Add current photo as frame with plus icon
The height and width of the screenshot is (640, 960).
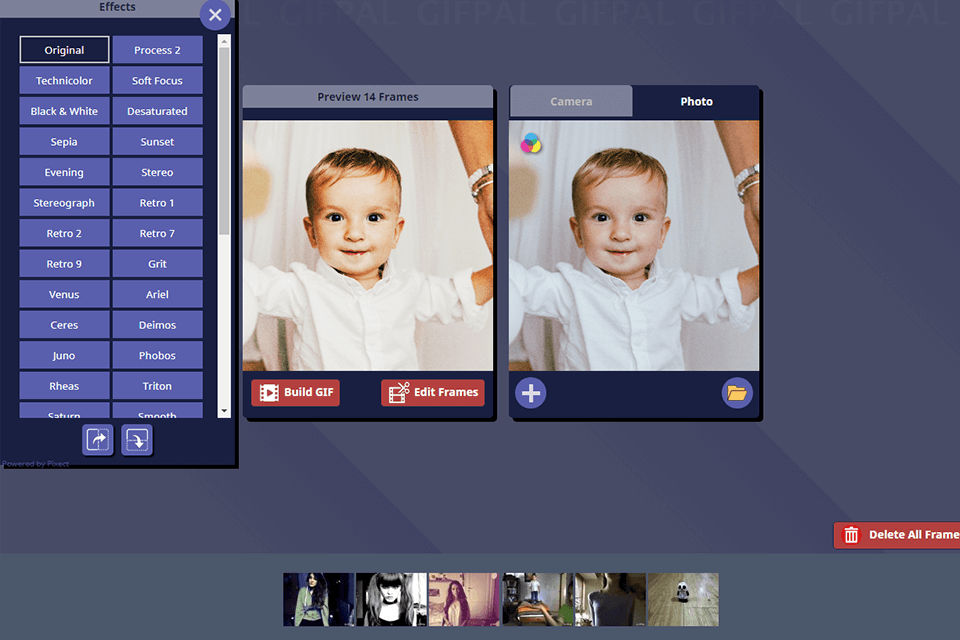click(531, 393)
